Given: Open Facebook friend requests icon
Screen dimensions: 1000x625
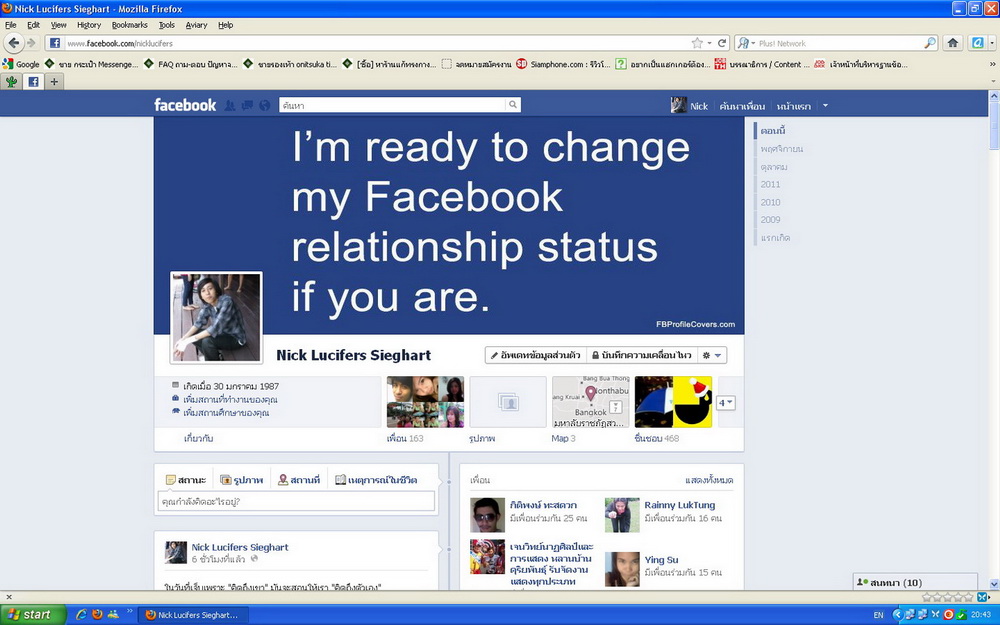Looking at the screenshot, I should click(x=230, y=105).
